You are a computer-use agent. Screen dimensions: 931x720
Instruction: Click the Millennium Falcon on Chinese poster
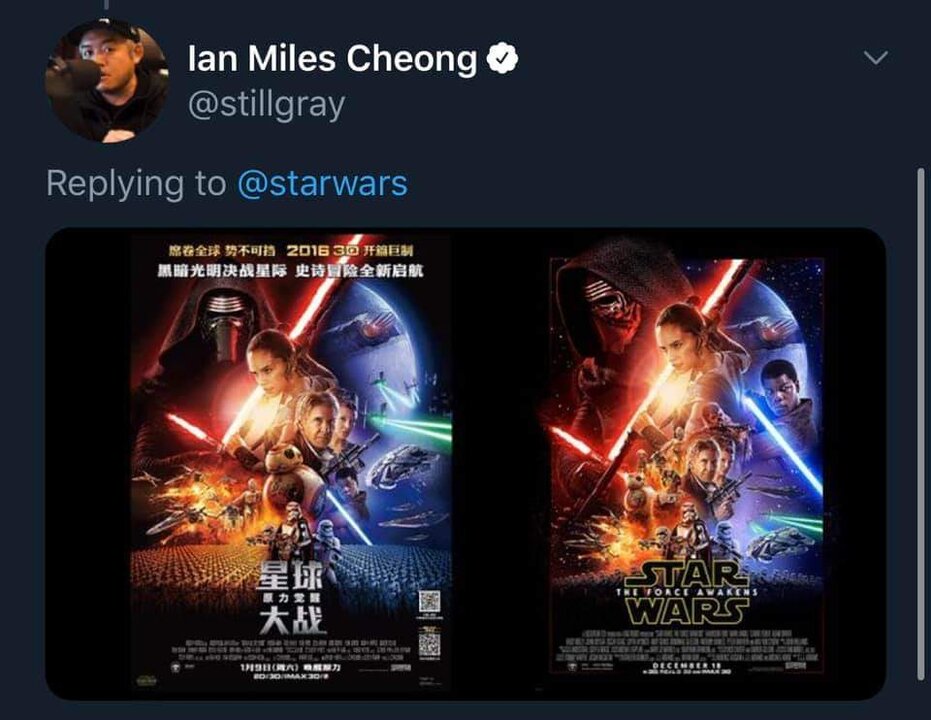(x=406, y=466)
